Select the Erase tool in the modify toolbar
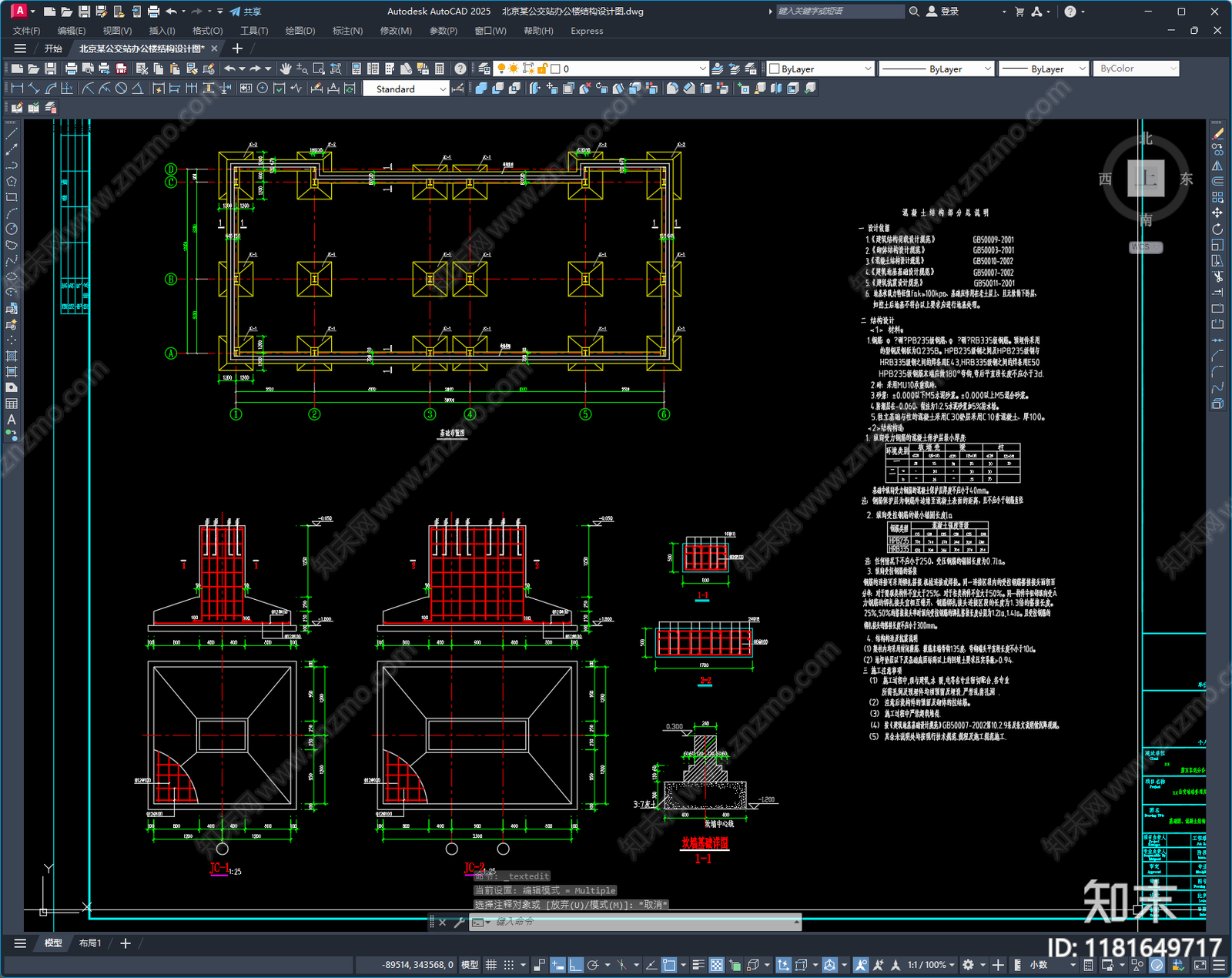The image size is (1232, 978). pos(1217,134)
